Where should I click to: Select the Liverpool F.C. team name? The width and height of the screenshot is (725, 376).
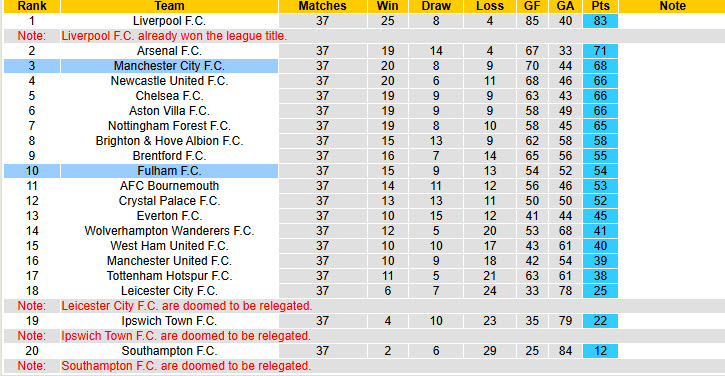(x=169, y=21)
